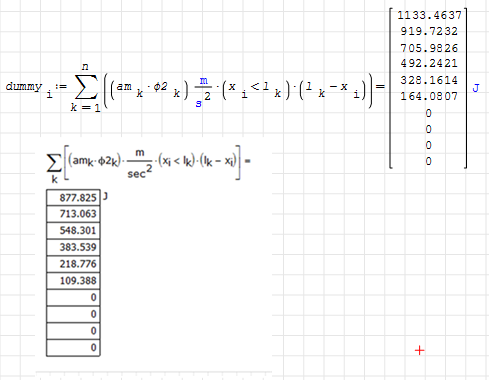Click the blue J unit beside result vector
The image size is (489, 380).
click(x=476, y=88)
